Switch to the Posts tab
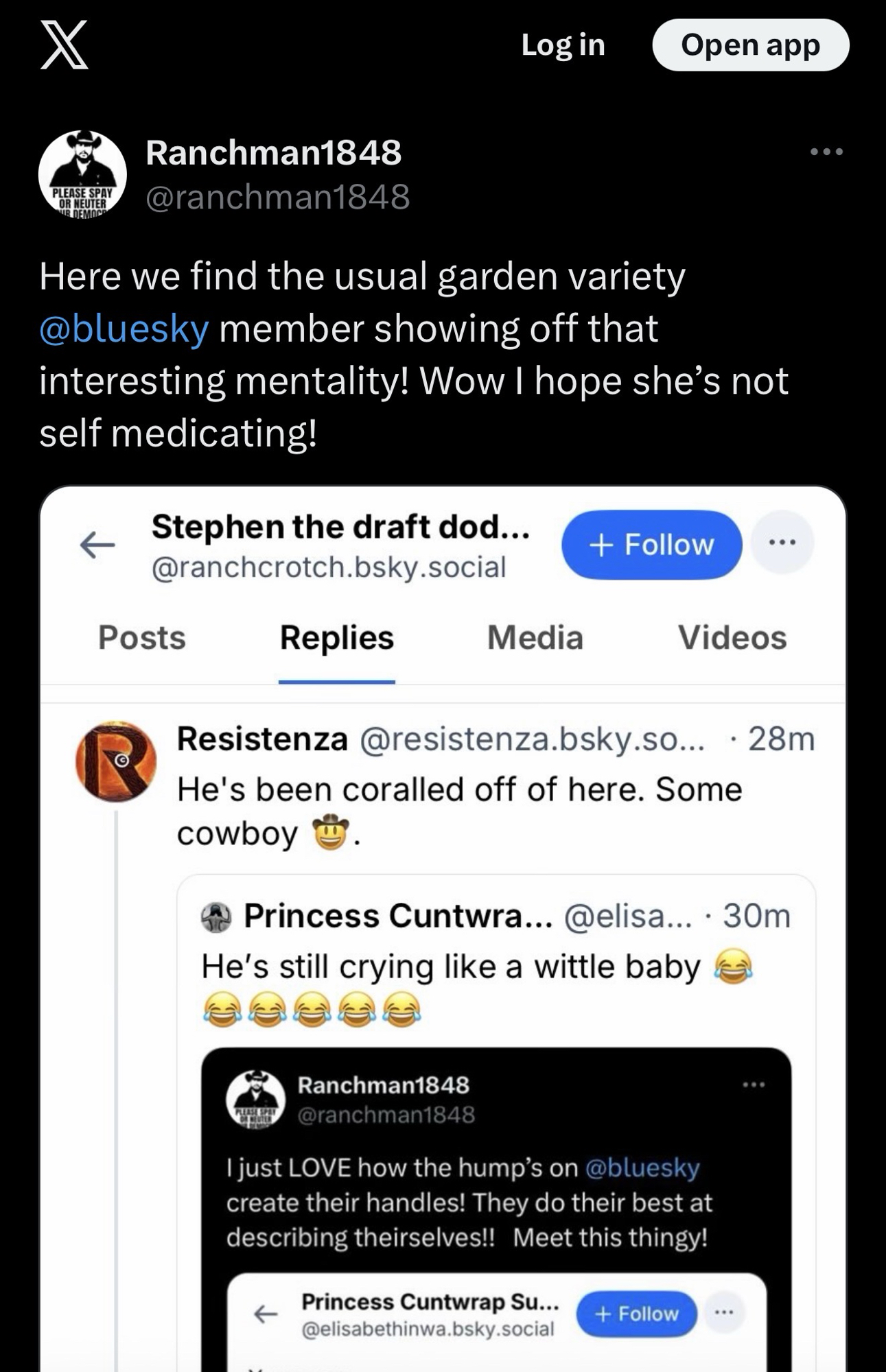The width and height of the screenshot is (886, 1372). (142, 637)
